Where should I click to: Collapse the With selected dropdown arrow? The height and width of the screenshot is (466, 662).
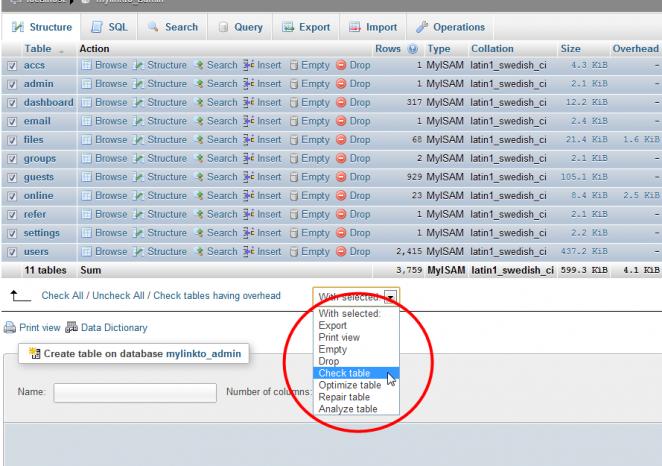(391, 297)
